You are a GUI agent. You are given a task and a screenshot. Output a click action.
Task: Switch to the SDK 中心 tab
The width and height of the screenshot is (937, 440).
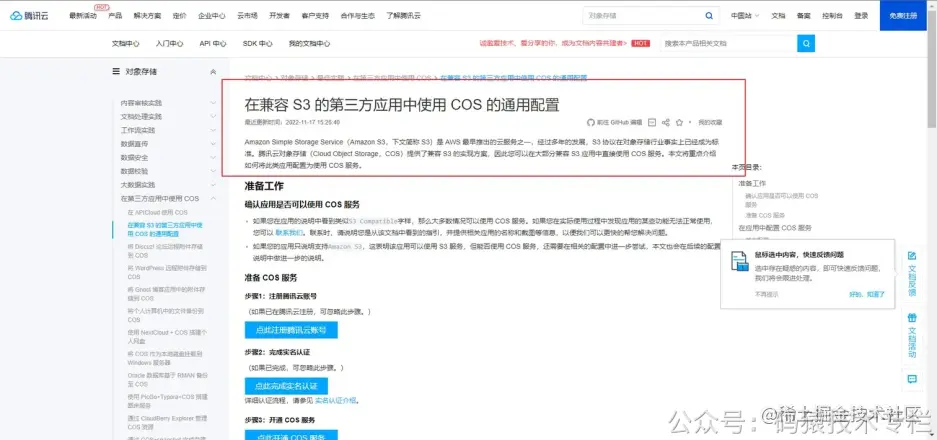click(x=258, y=44)
